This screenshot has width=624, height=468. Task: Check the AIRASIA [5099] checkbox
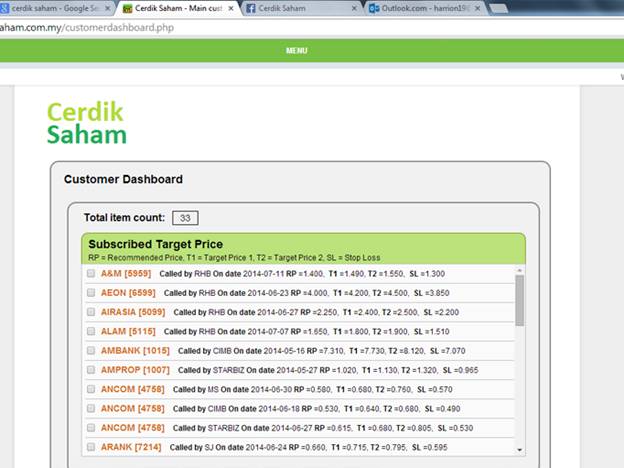(91, 312)
